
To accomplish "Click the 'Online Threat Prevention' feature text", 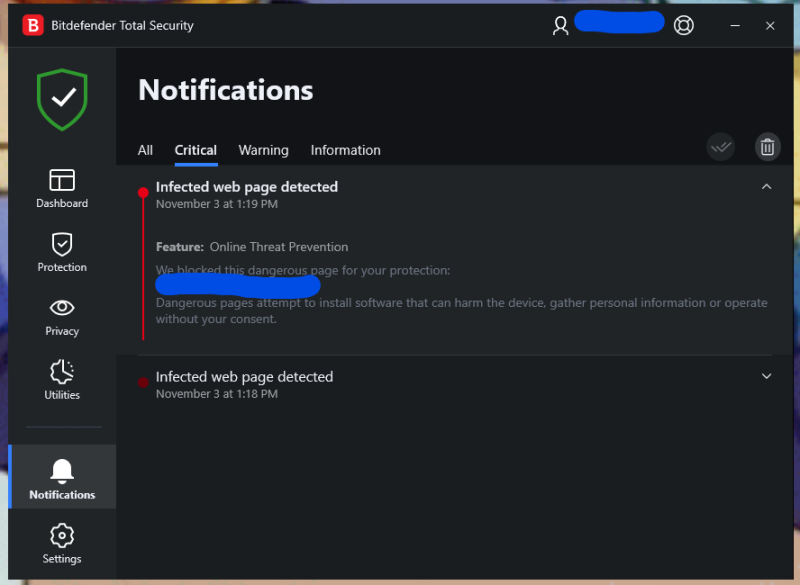I will 279,247.
